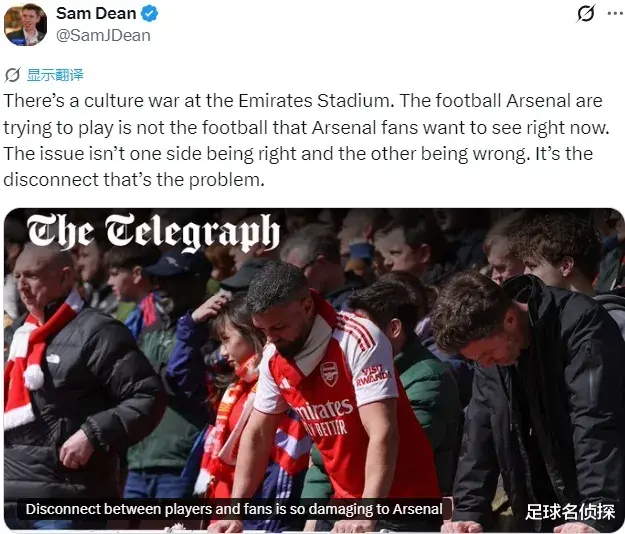Open the three-dot more options menu
This screenshot has width=625, height=534.
615,14
